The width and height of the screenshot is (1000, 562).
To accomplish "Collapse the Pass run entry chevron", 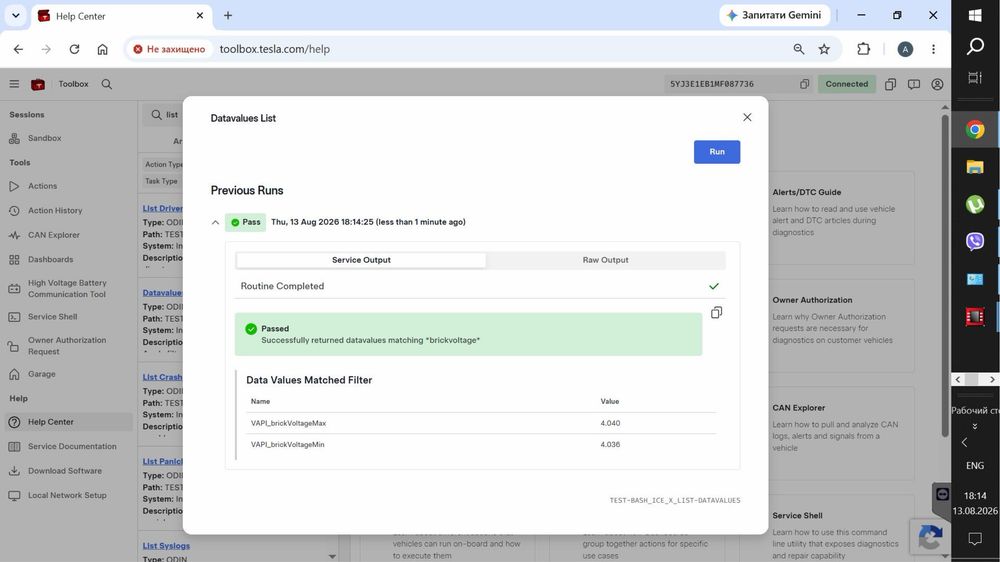I will click(215, 223).
